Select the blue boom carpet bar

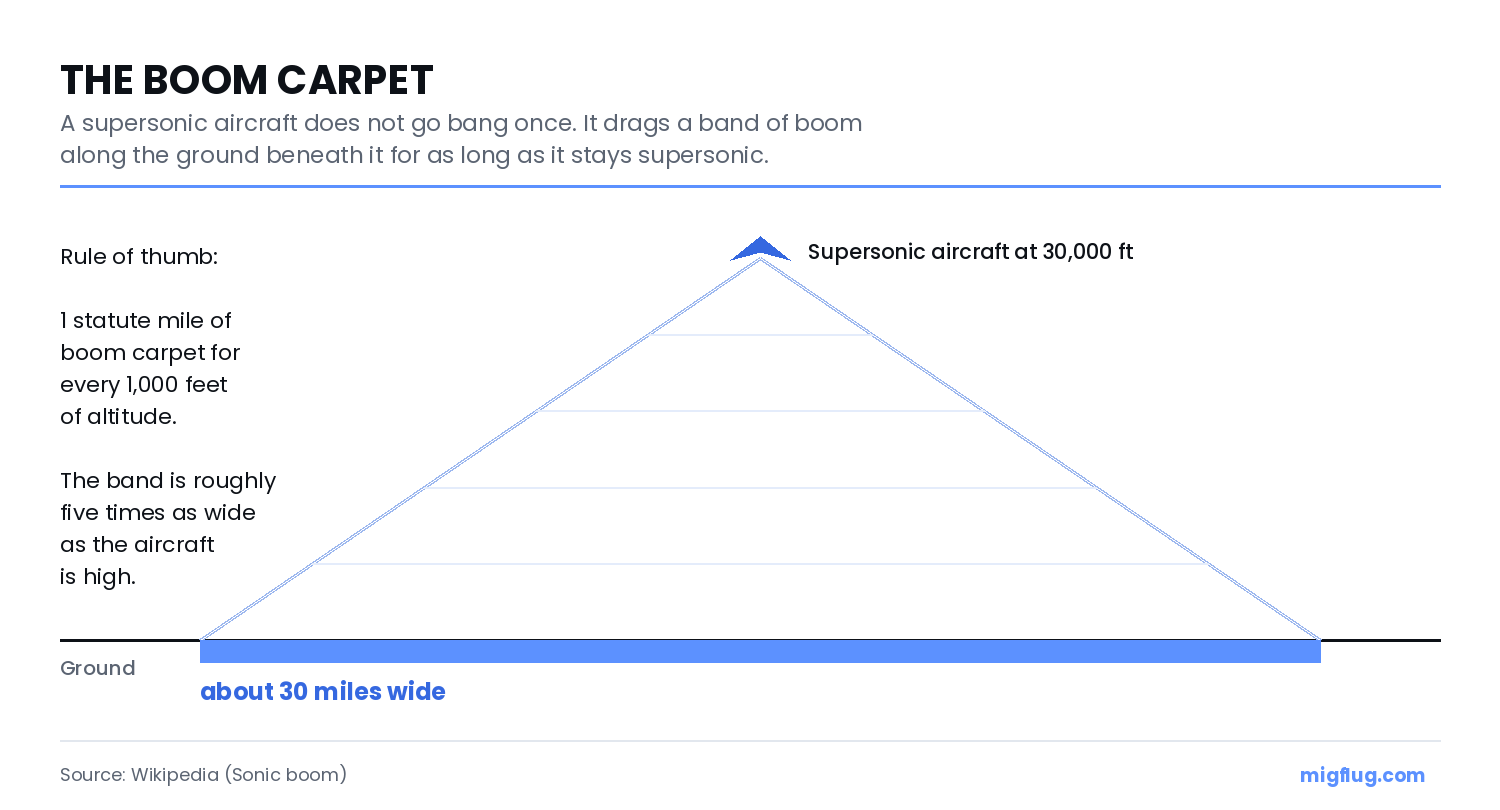760,652
